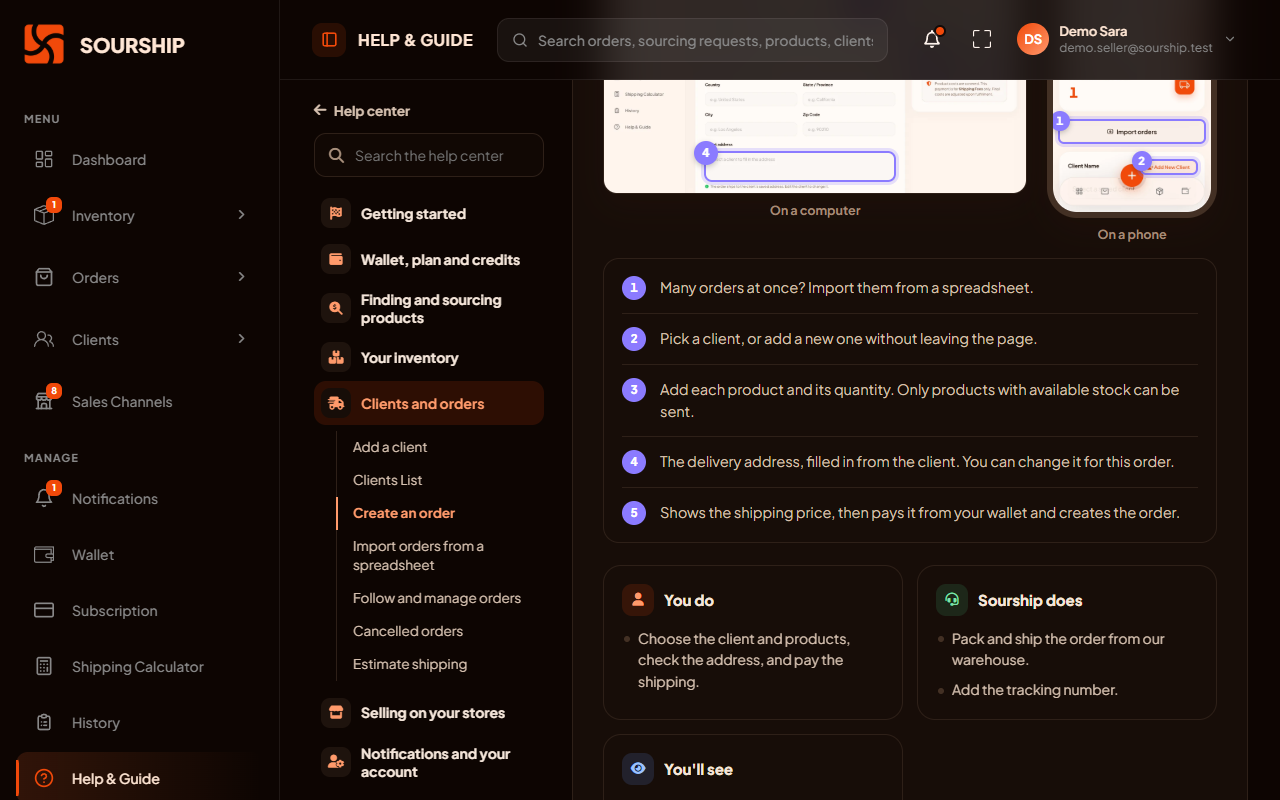1280x800 pixels.
Task: Toggle fullscreen mode icon
Action: (982, 39)
